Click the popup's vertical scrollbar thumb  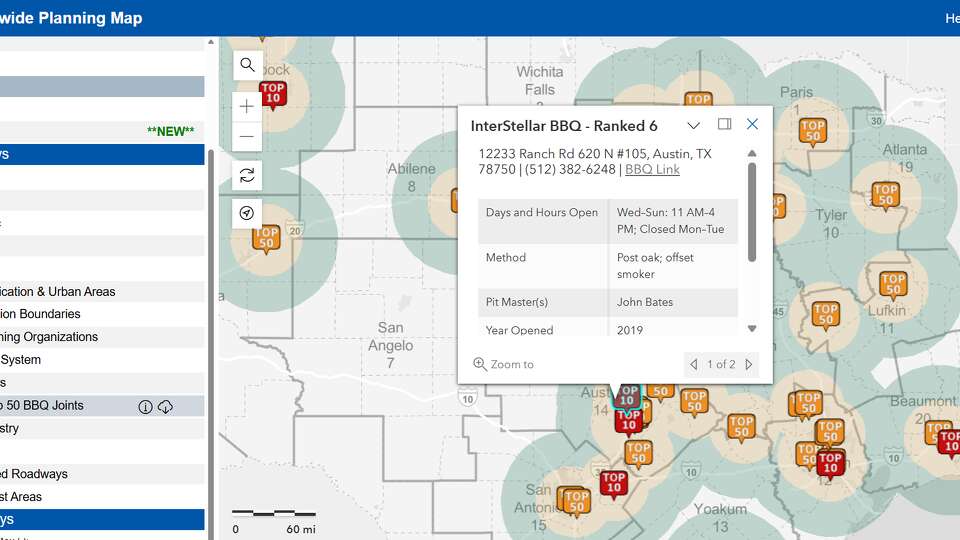[752, 210]
